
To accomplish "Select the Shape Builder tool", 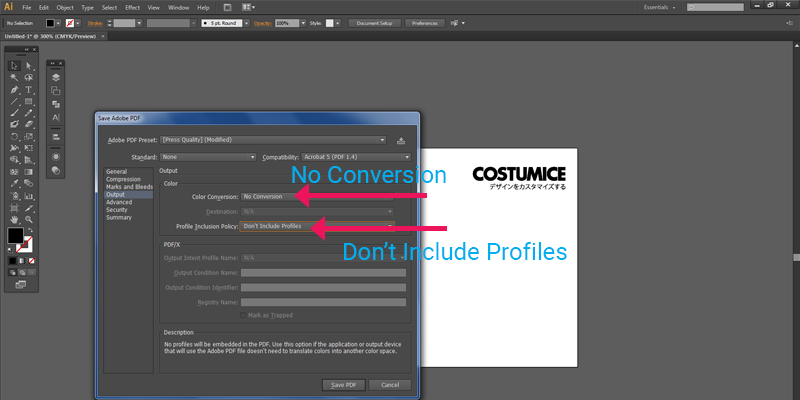I will [x=14, y=160].
